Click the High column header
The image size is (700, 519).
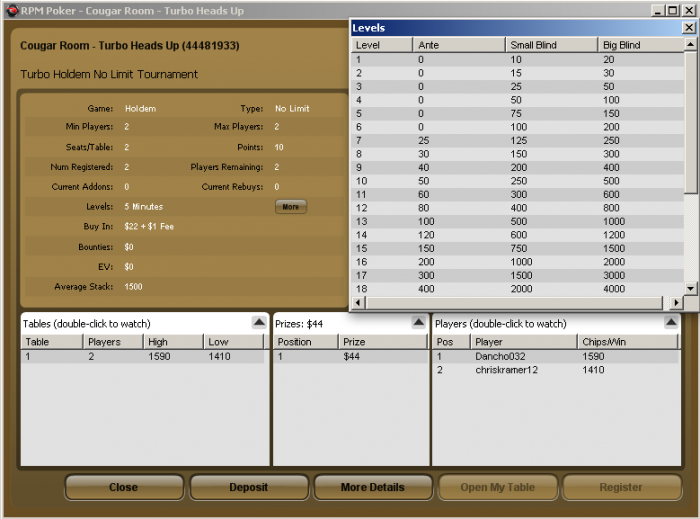[173, 342]
